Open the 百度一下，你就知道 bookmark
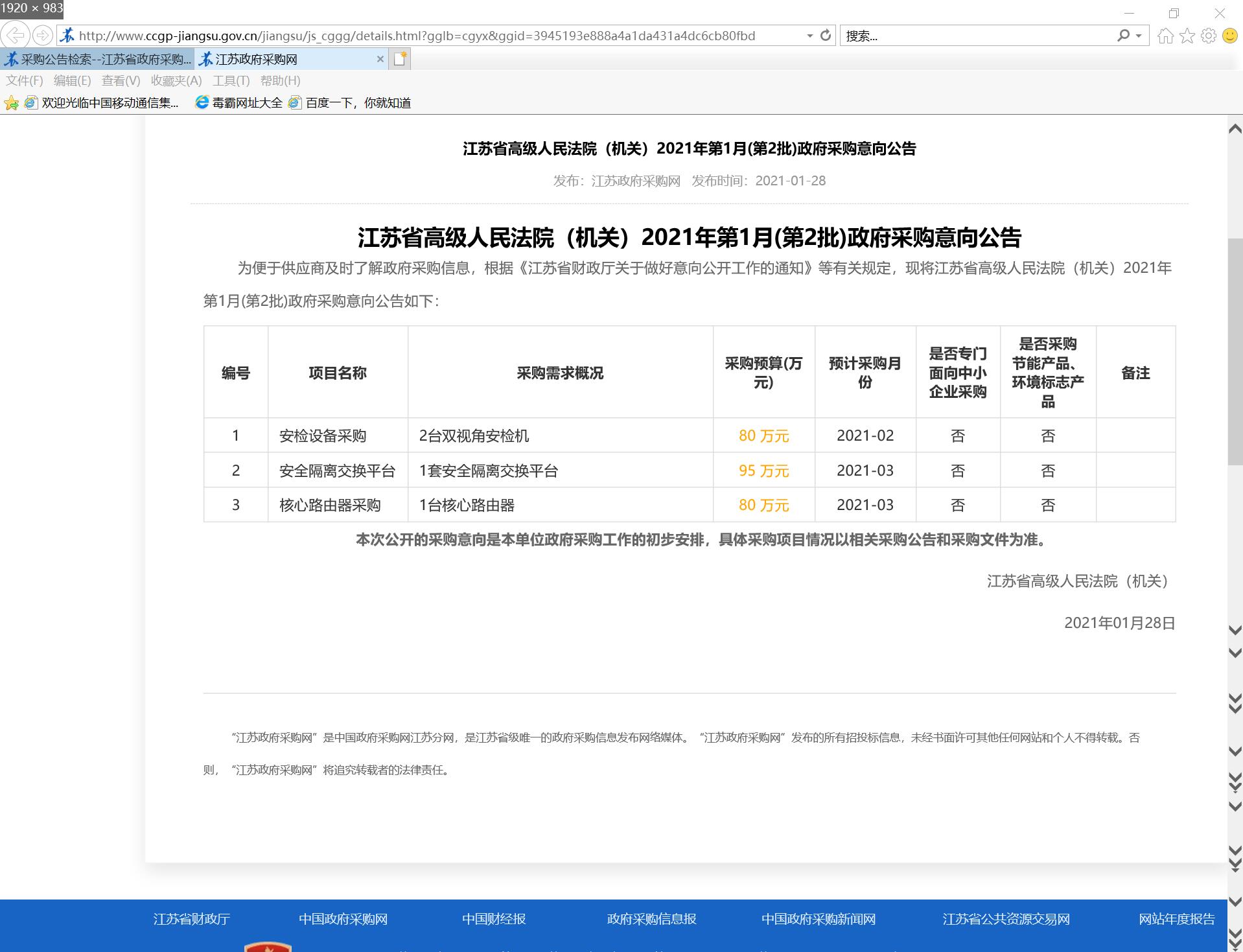Image resolution: width=1243 pixels, height=952 pixels. pyautogui.click(x=358, y=103)
